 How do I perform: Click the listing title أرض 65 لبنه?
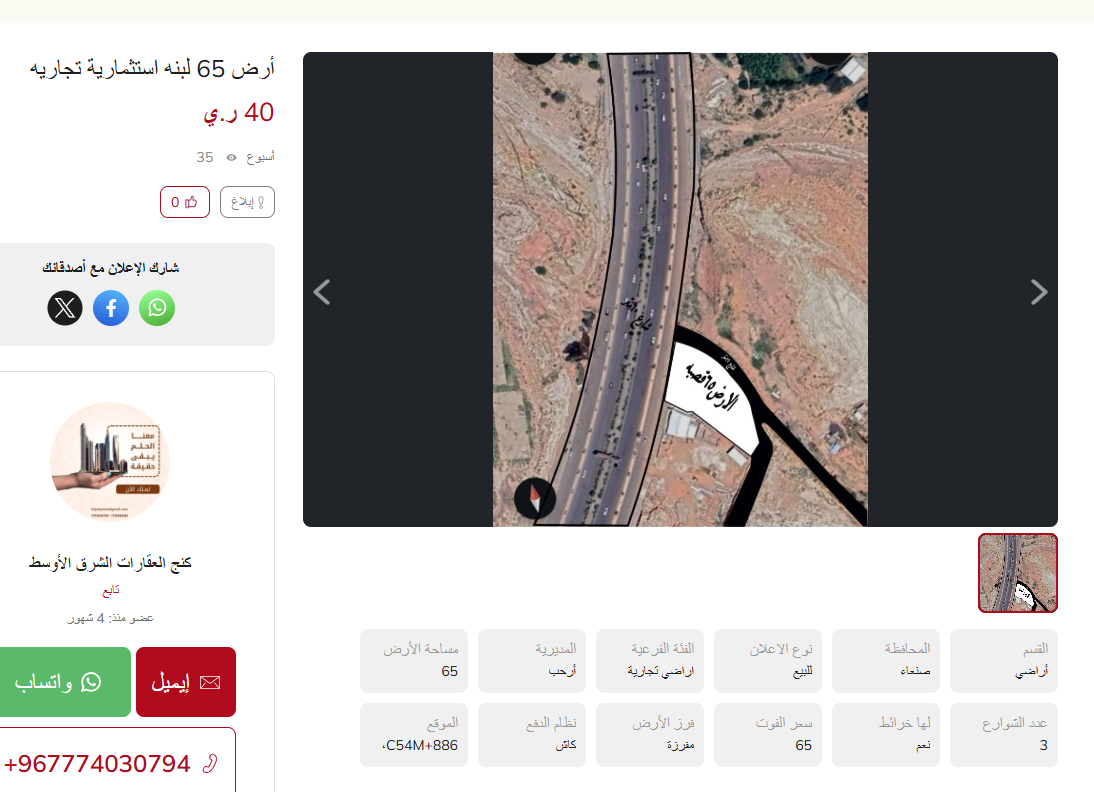click(x=152, y=69)
